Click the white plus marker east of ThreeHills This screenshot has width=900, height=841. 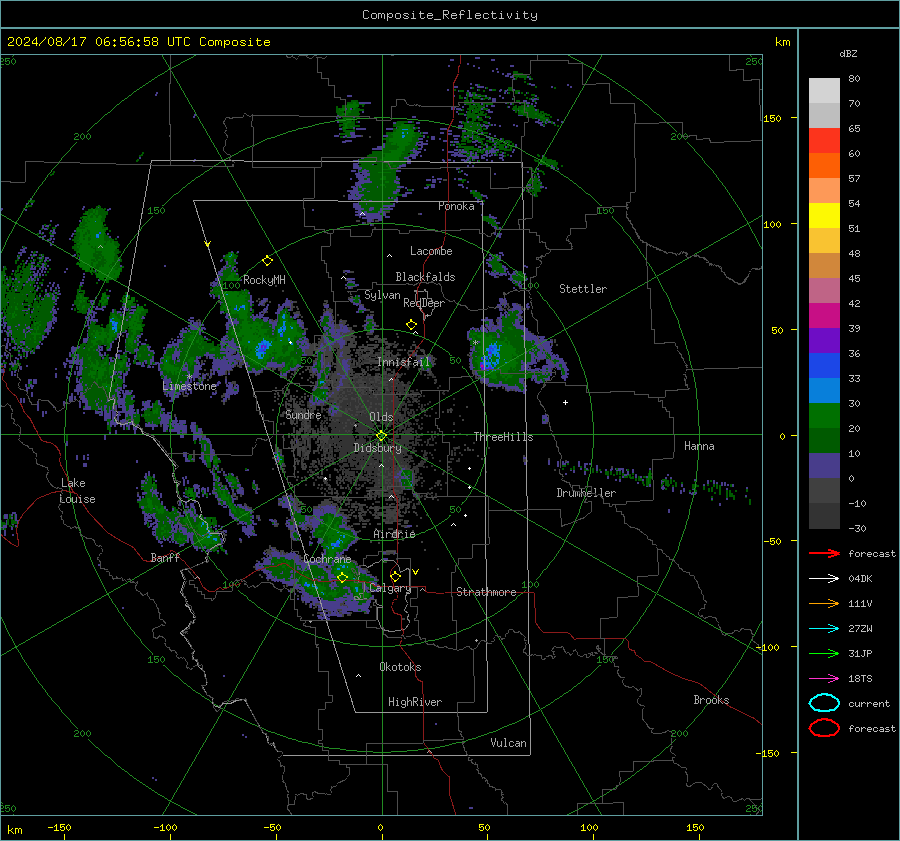565,402
